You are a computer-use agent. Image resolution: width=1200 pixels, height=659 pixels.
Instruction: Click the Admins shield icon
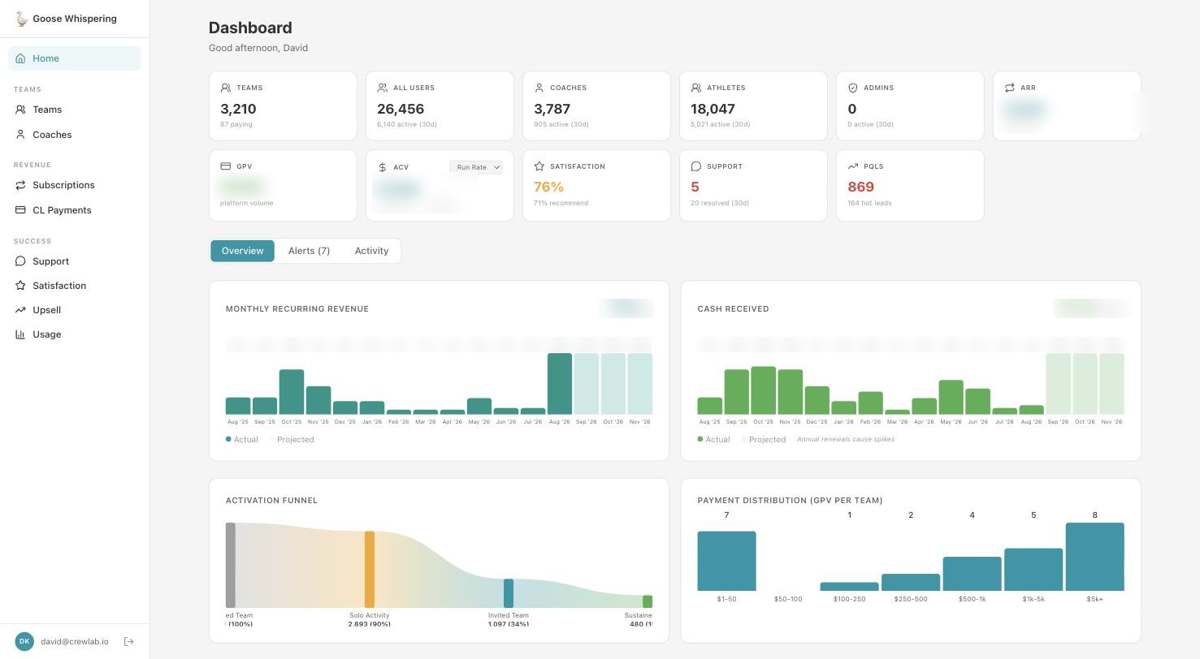[x=853, y=88]
